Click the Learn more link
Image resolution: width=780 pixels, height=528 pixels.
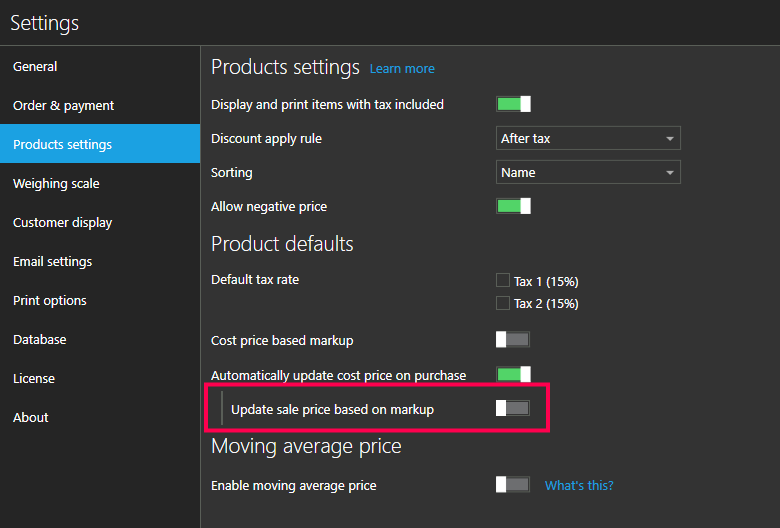tap(402, 69)
